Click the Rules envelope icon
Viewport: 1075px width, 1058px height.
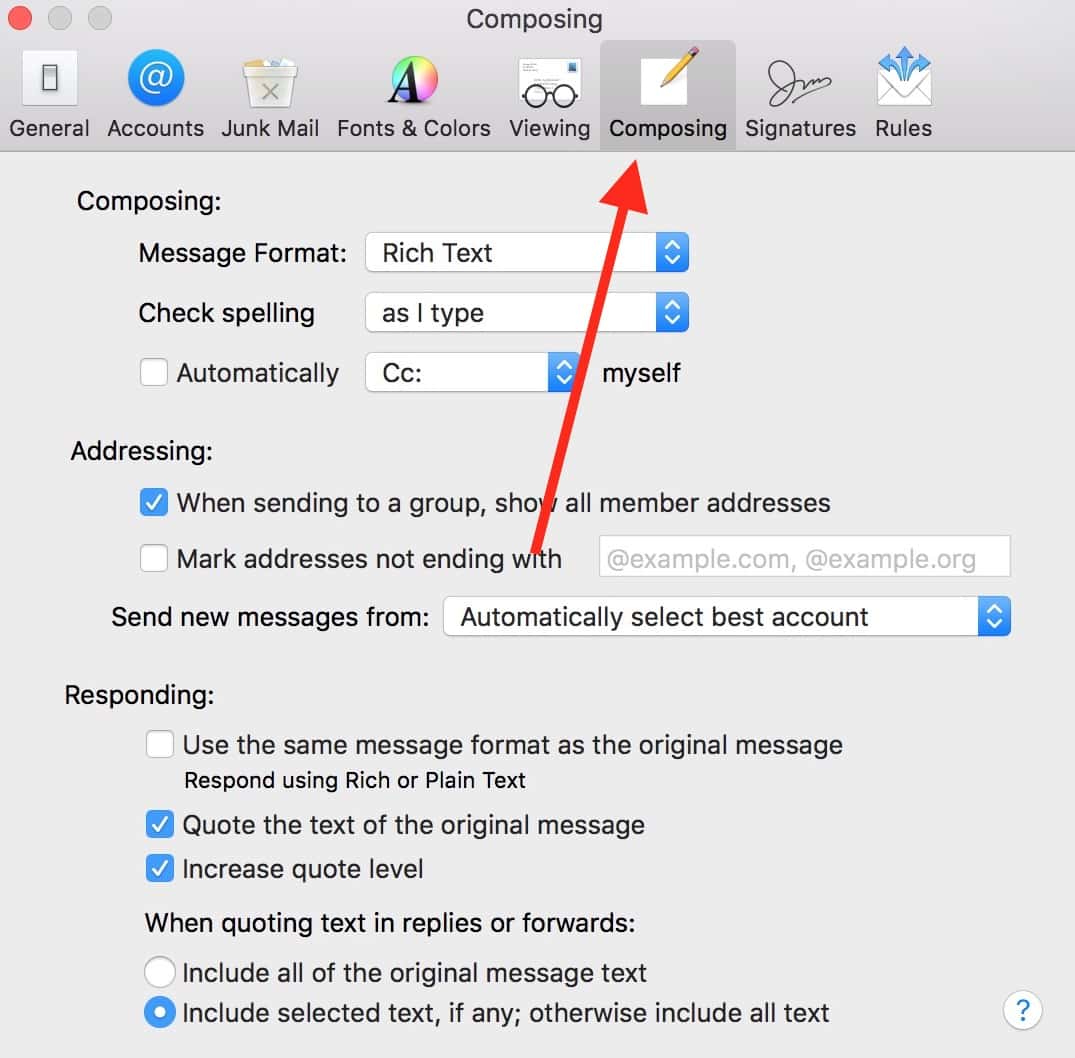(904, 76)
